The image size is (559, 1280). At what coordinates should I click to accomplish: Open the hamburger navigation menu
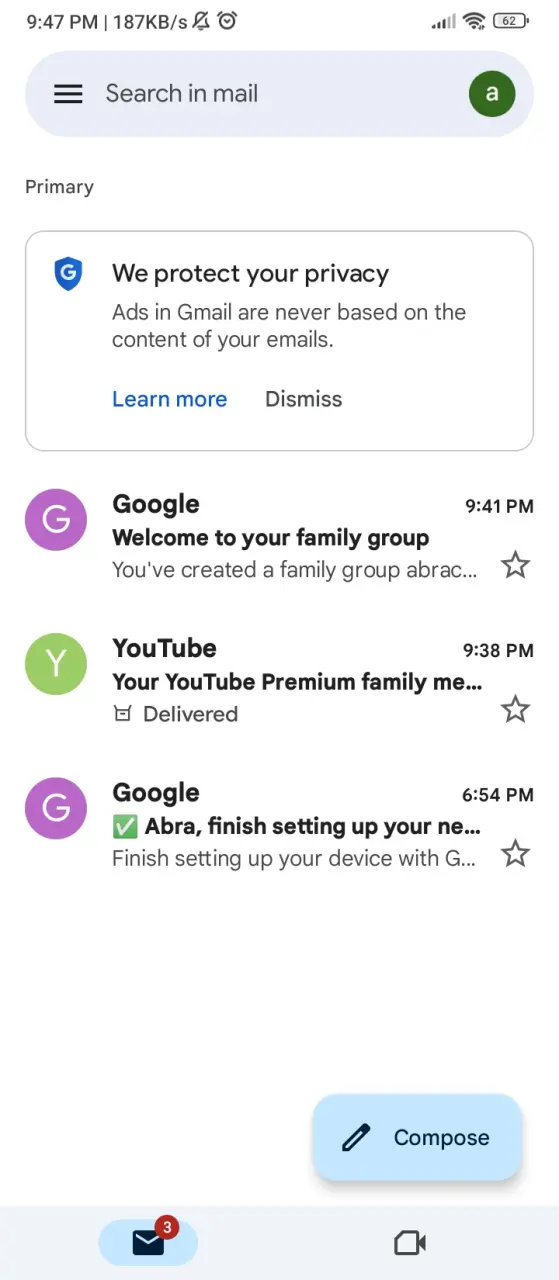(68, 94)
